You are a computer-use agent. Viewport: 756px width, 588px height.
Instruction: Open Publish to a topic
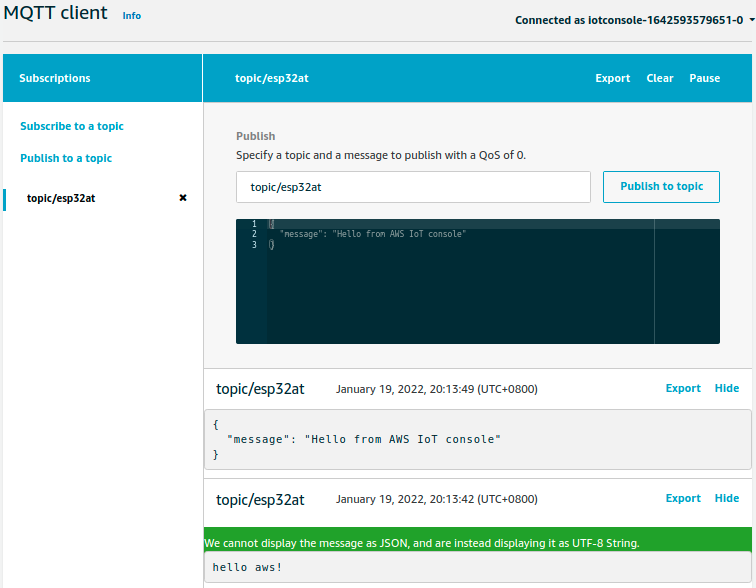tap(66, 158)
